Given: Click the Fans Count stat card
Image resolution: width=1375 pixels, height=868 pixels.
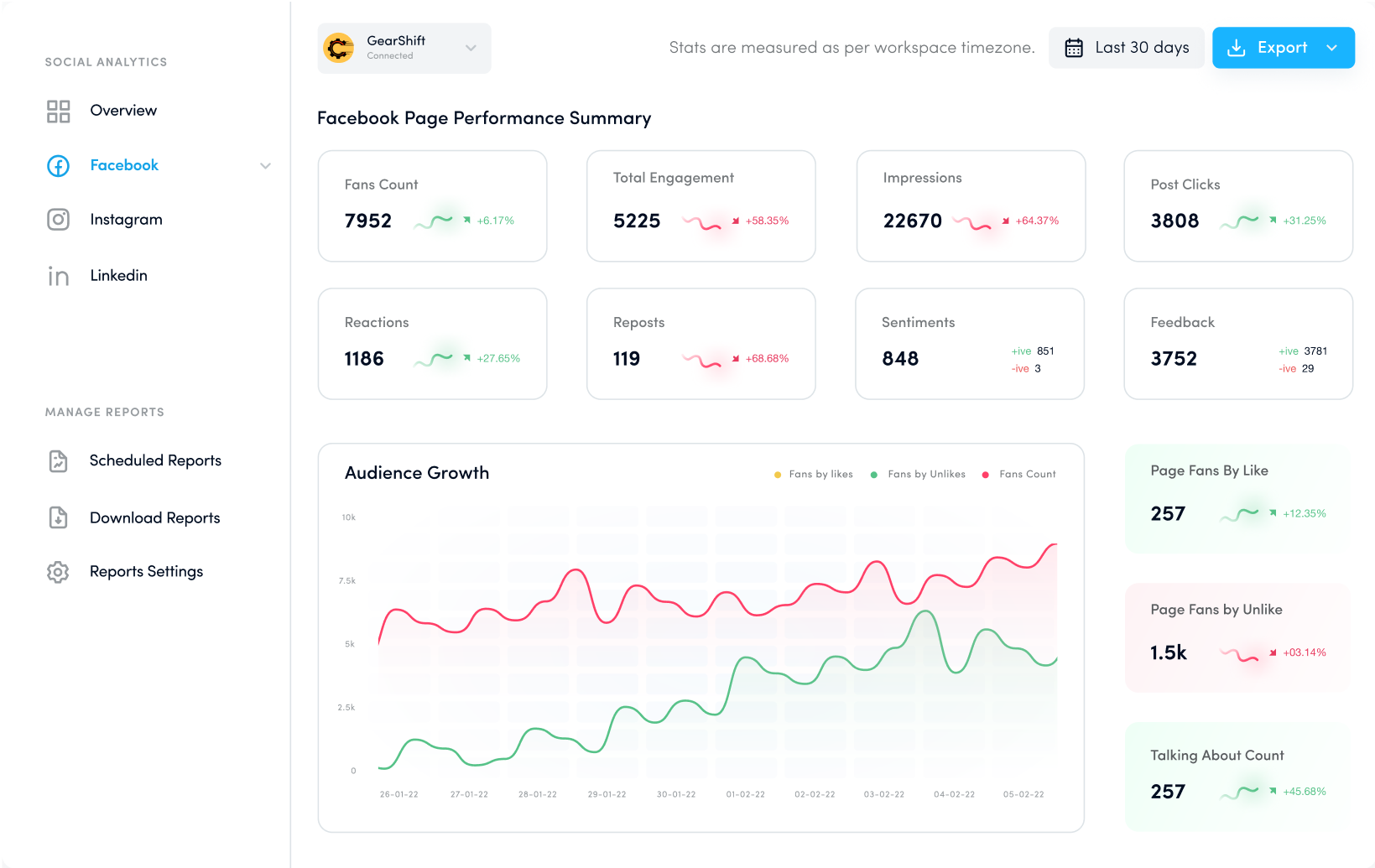Looking at the screenshot, I should pos(432,205).
